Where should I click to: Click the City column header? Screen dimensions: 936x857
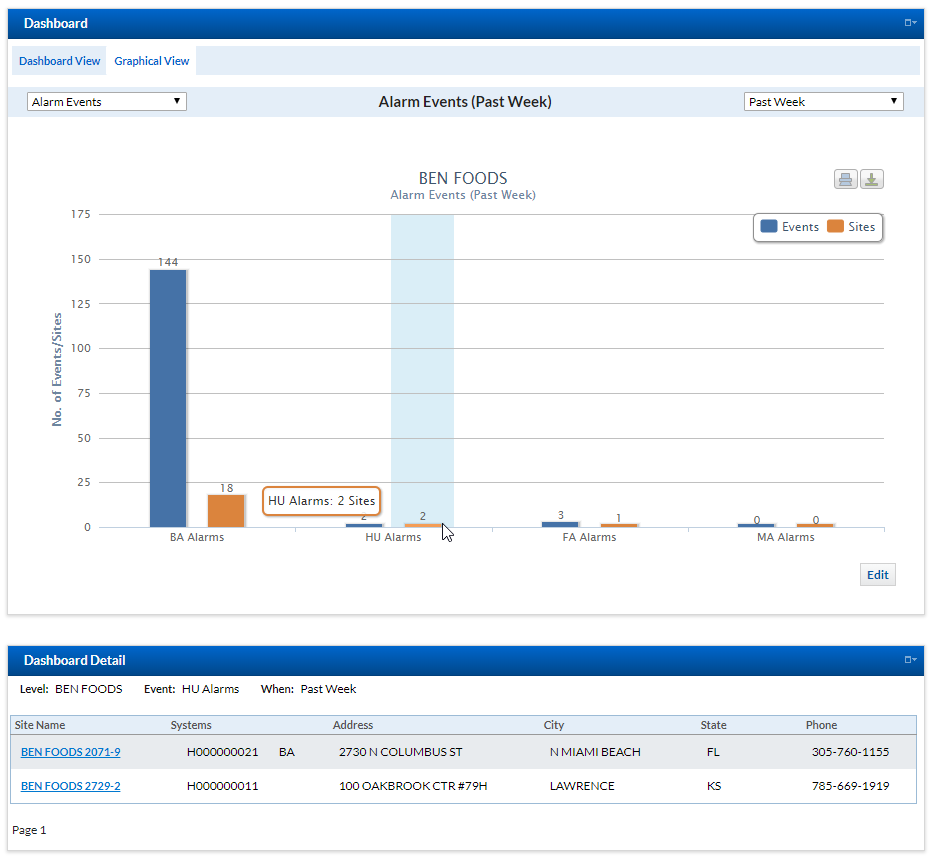(x=554, y=725)
